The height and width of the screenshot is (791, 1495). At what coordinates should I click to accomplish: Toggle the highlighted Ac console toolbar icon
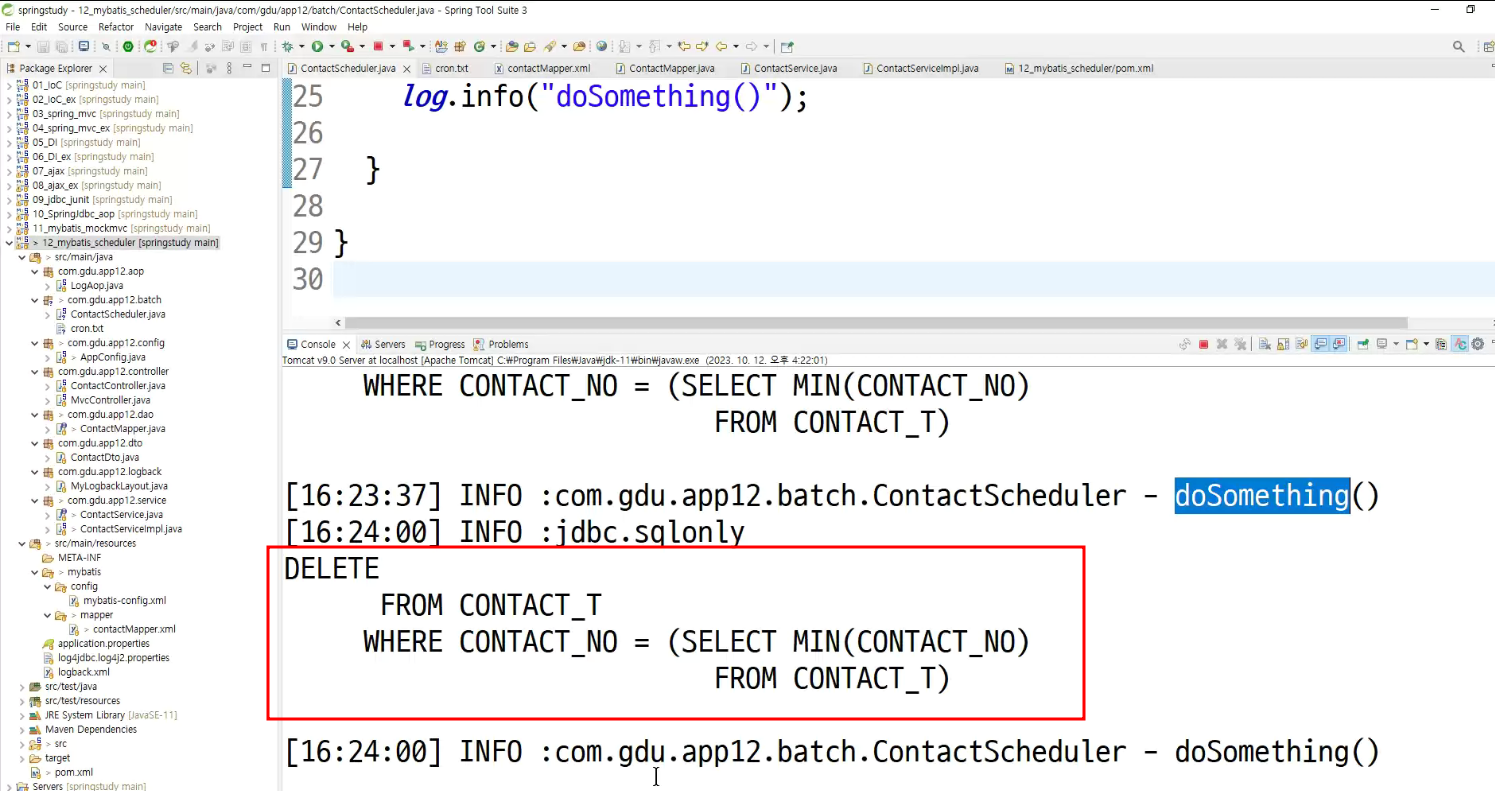pos(1460,344)
